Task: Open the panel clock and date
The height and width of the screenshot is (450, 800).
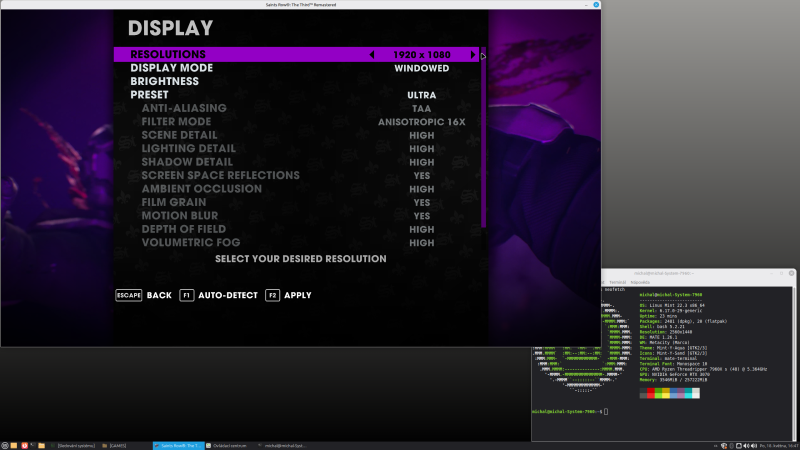Action: (779, 445)
